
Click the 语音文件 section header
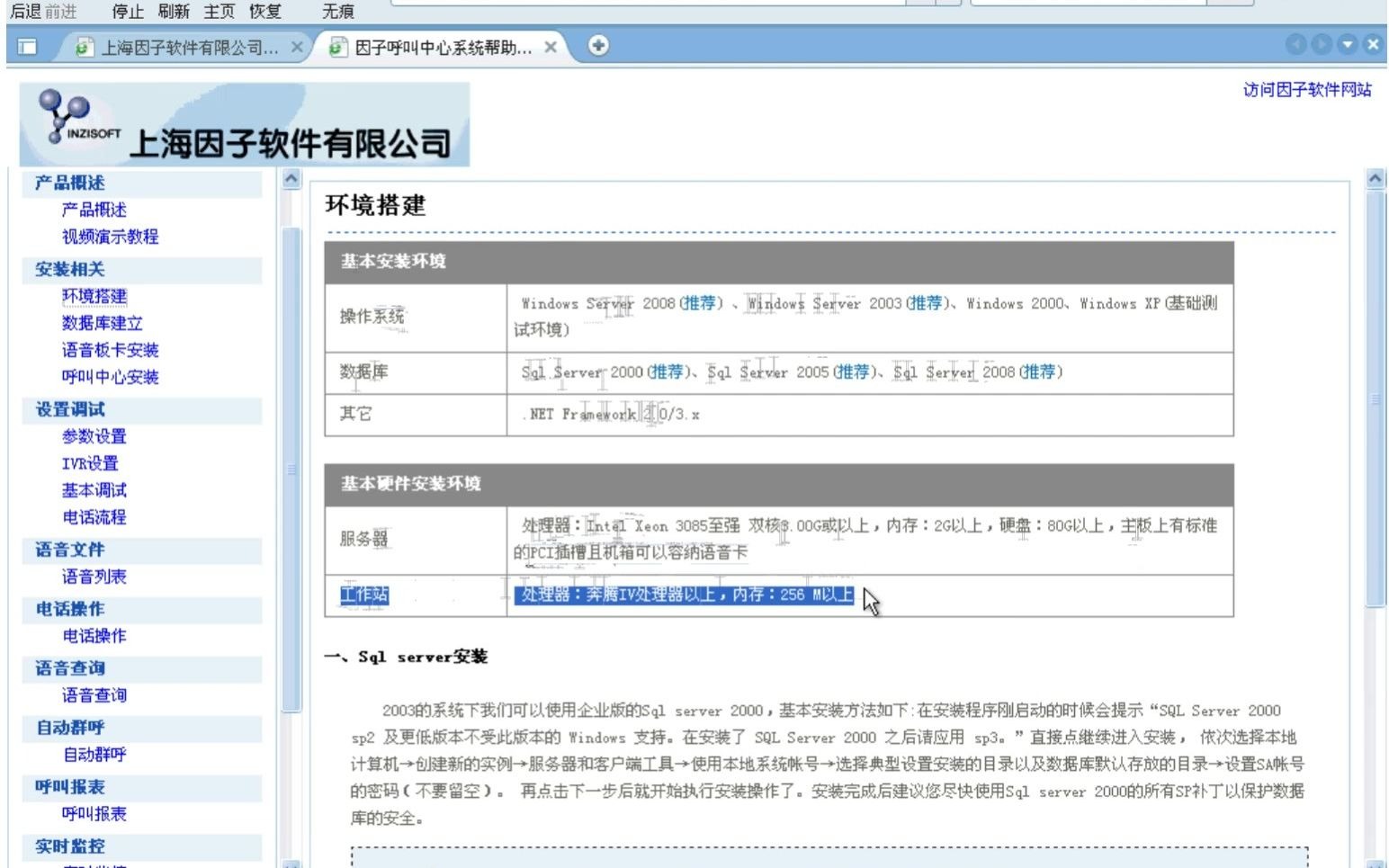pos(142,550)
